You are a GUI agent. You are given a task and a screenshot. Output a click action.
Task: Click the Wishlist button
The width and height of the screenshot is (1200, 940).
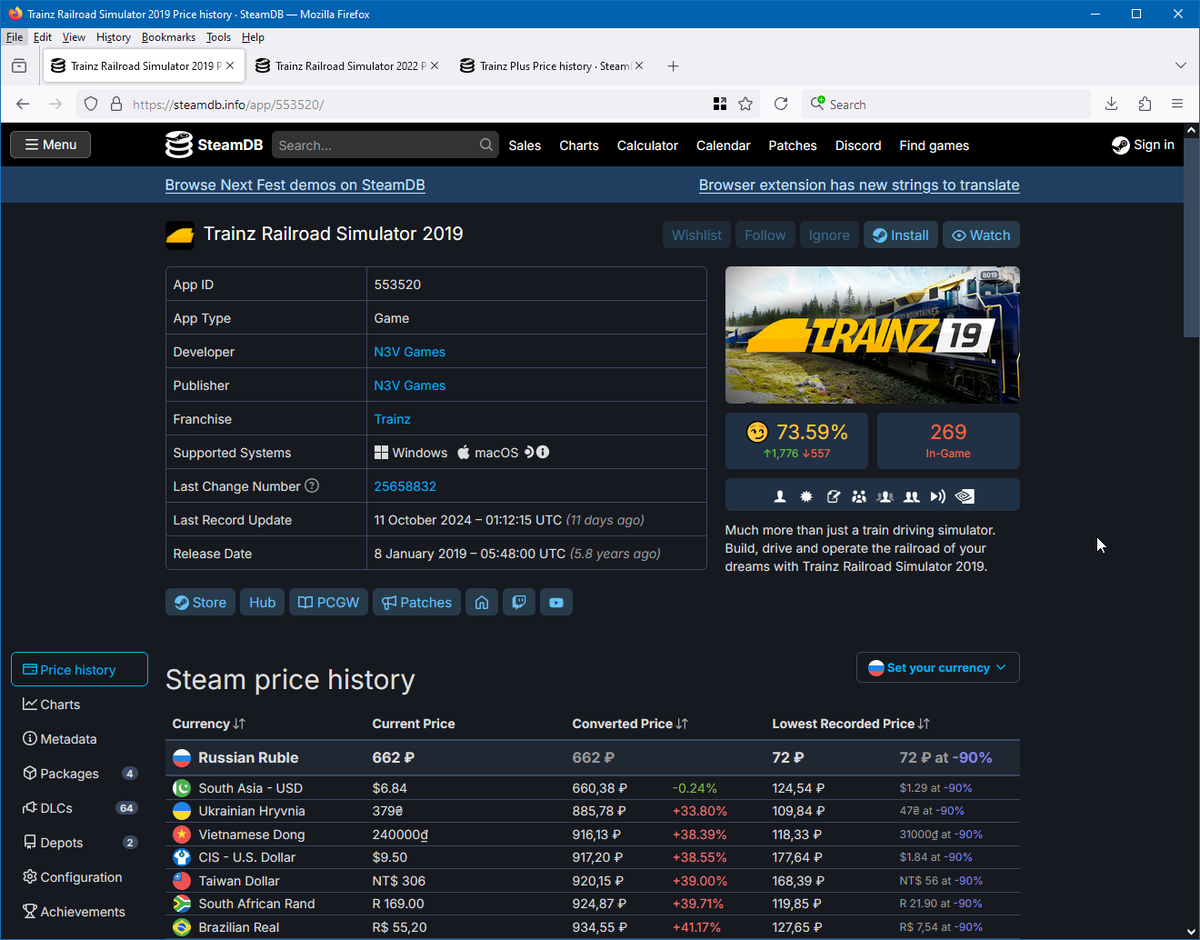point(696,235)
